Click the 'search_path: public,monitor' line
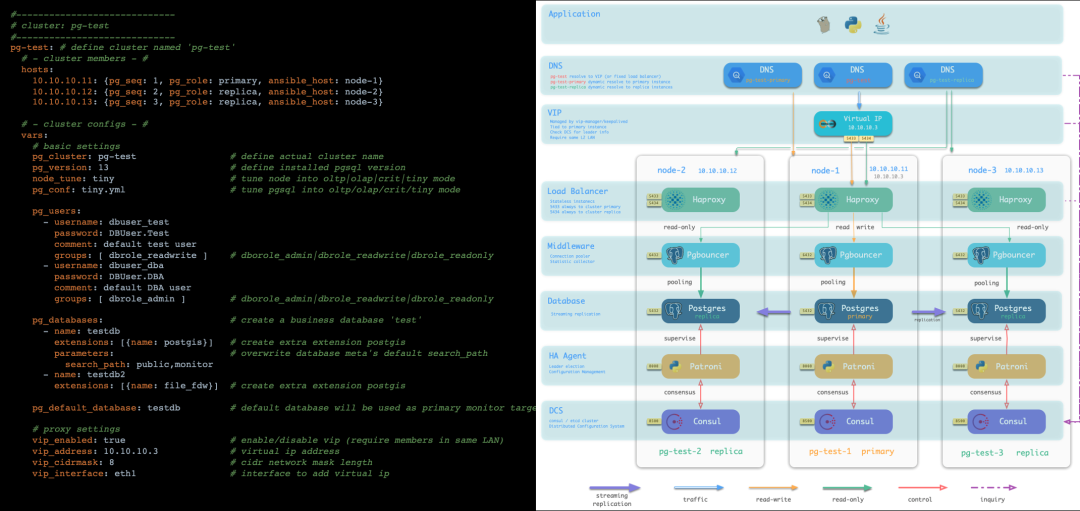 pos(139,364)
